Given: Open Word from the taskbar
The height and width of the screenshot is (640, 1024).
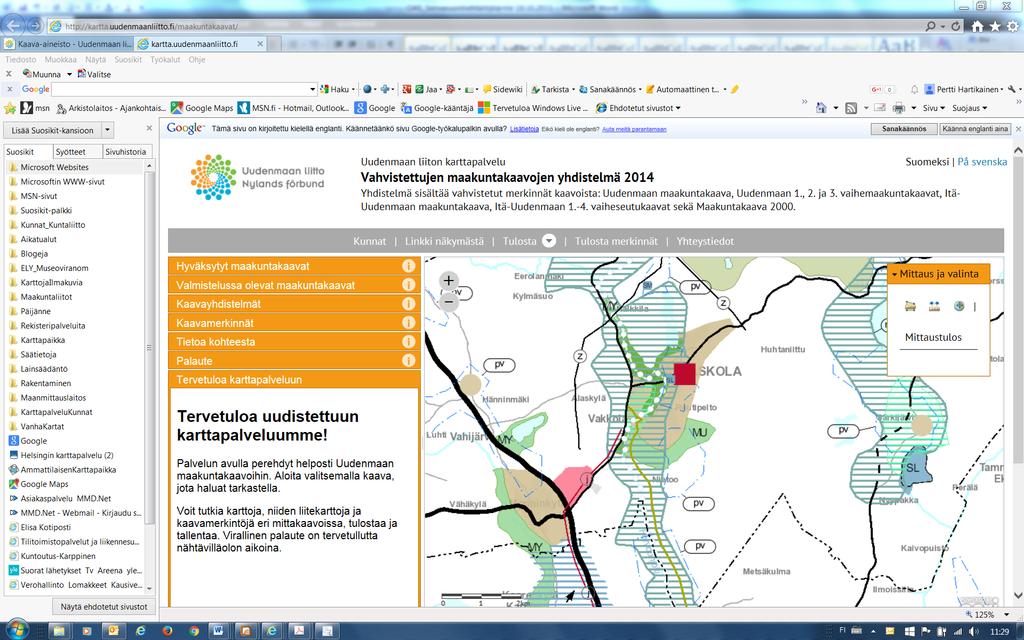Looking at the screenshot, I should [x=219, y=631].
